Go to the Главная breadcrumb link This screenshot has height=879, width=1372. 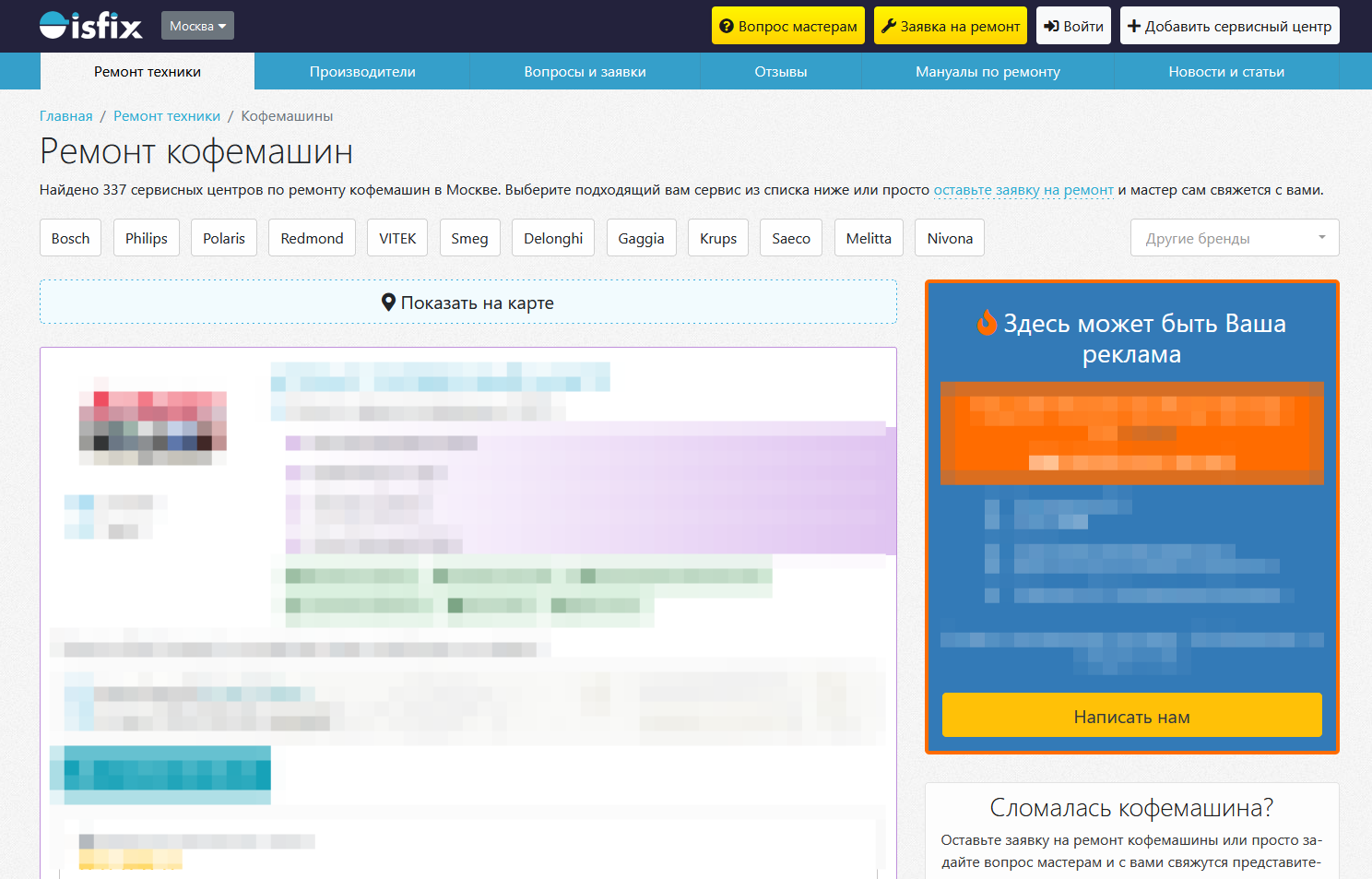[65, 116]
